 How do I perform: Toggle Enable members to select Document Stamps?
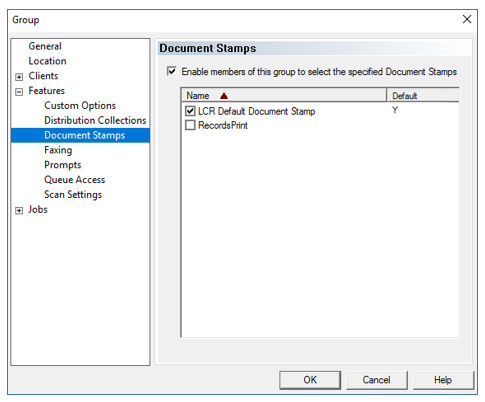point(172,71)
